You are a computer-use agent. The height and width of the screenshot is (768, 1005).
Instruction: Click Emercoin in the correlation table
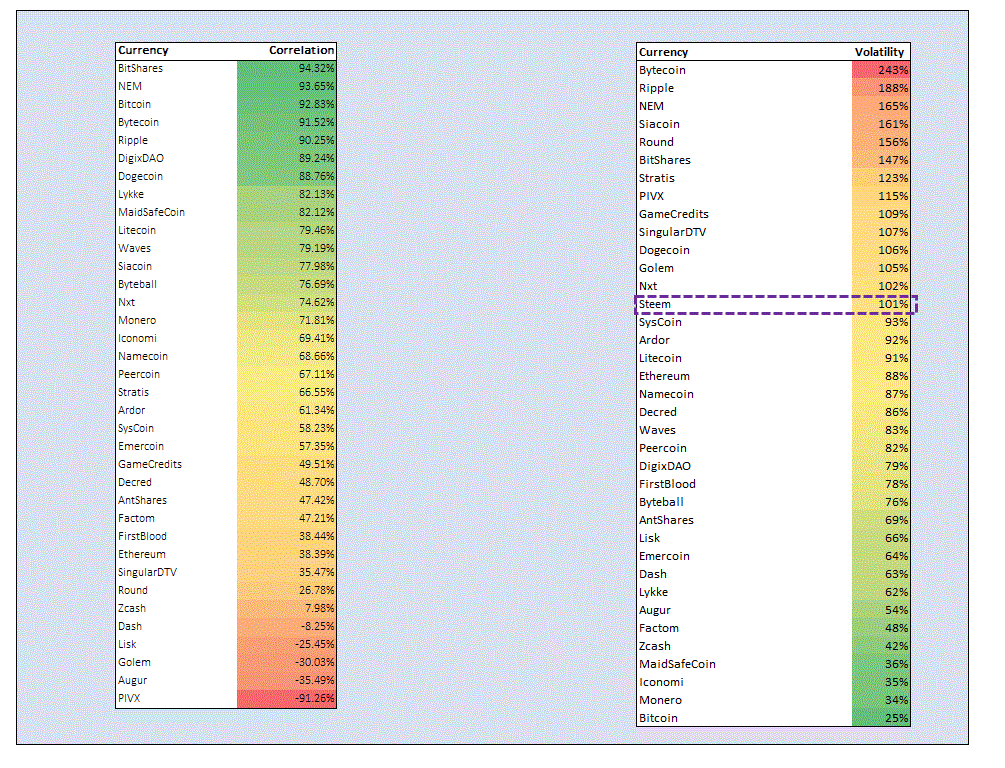pyautogui.click(x=141, y=446)
